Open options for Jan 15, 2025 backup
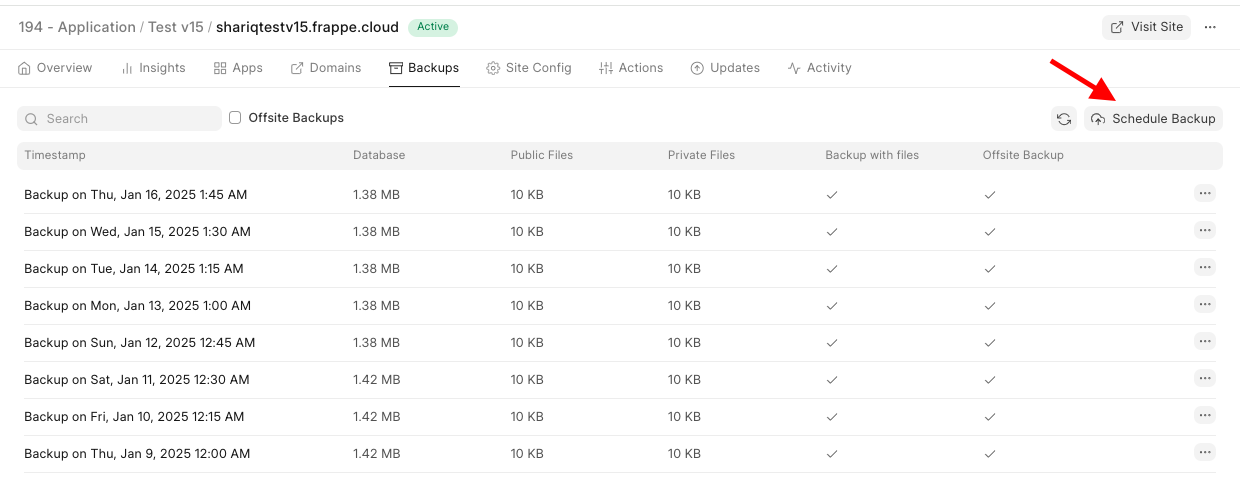Viewport: 1240px width, 479px height. tap(1204, 231)
